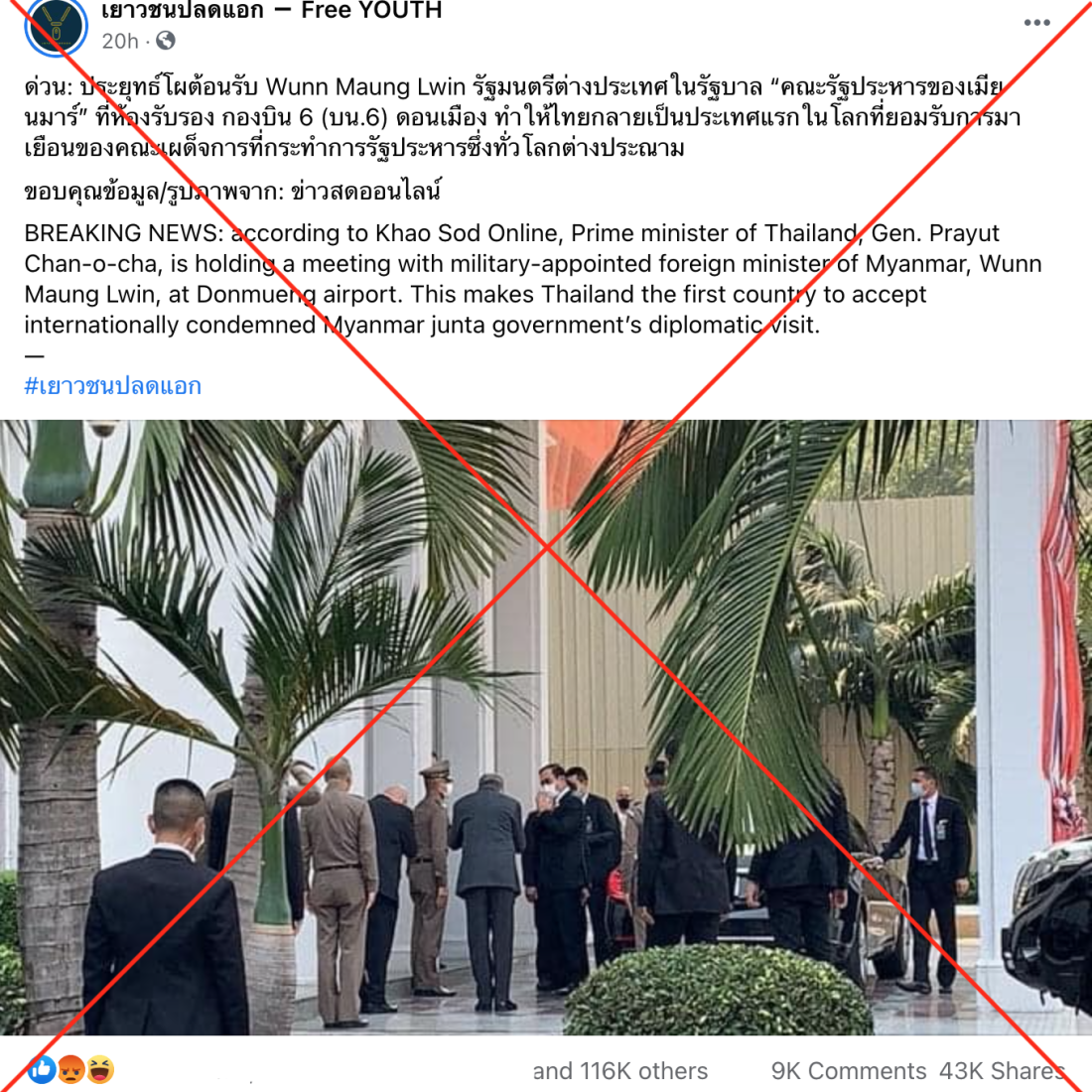1092x1092 pixels.
Task: Click the 20h post timestamp
Action: (120, 42)
